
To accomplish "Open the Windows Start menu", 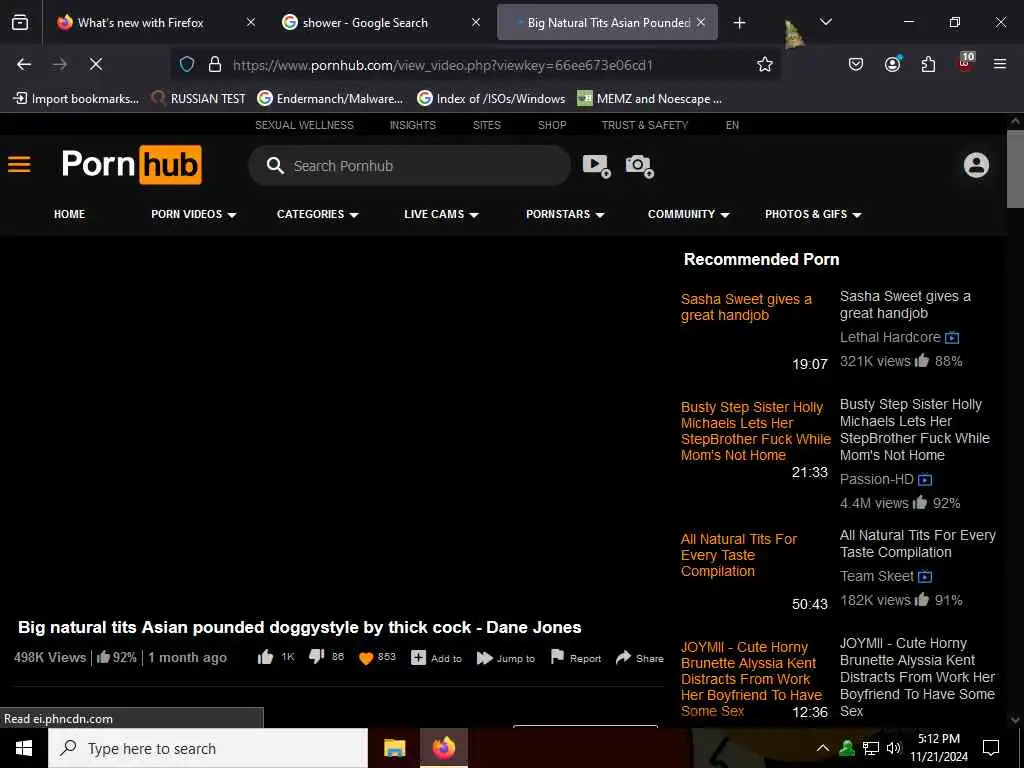I will pyautogui.click(x=24, y=748).
